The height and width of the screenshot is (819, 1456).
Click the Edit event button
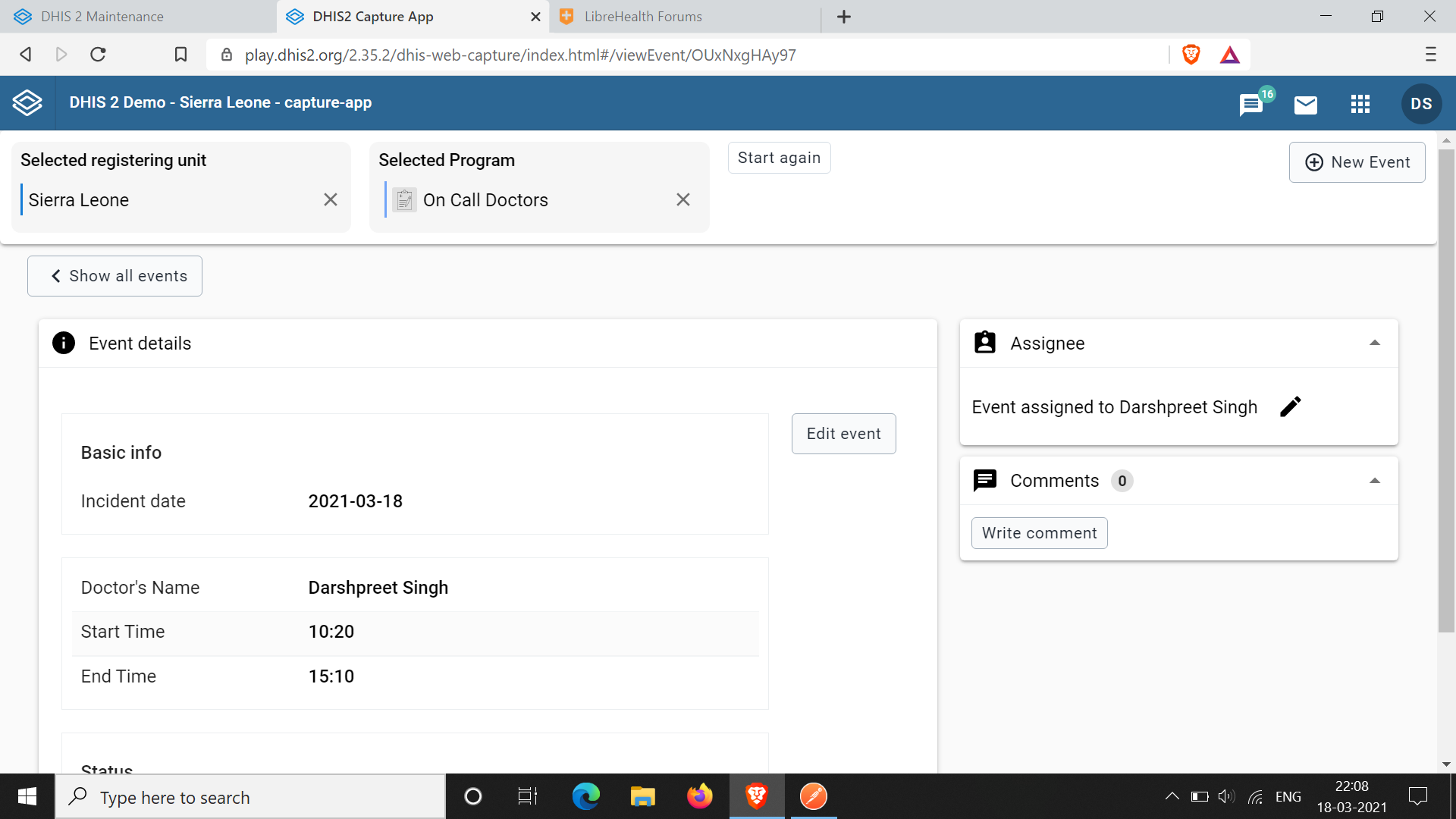843,434
